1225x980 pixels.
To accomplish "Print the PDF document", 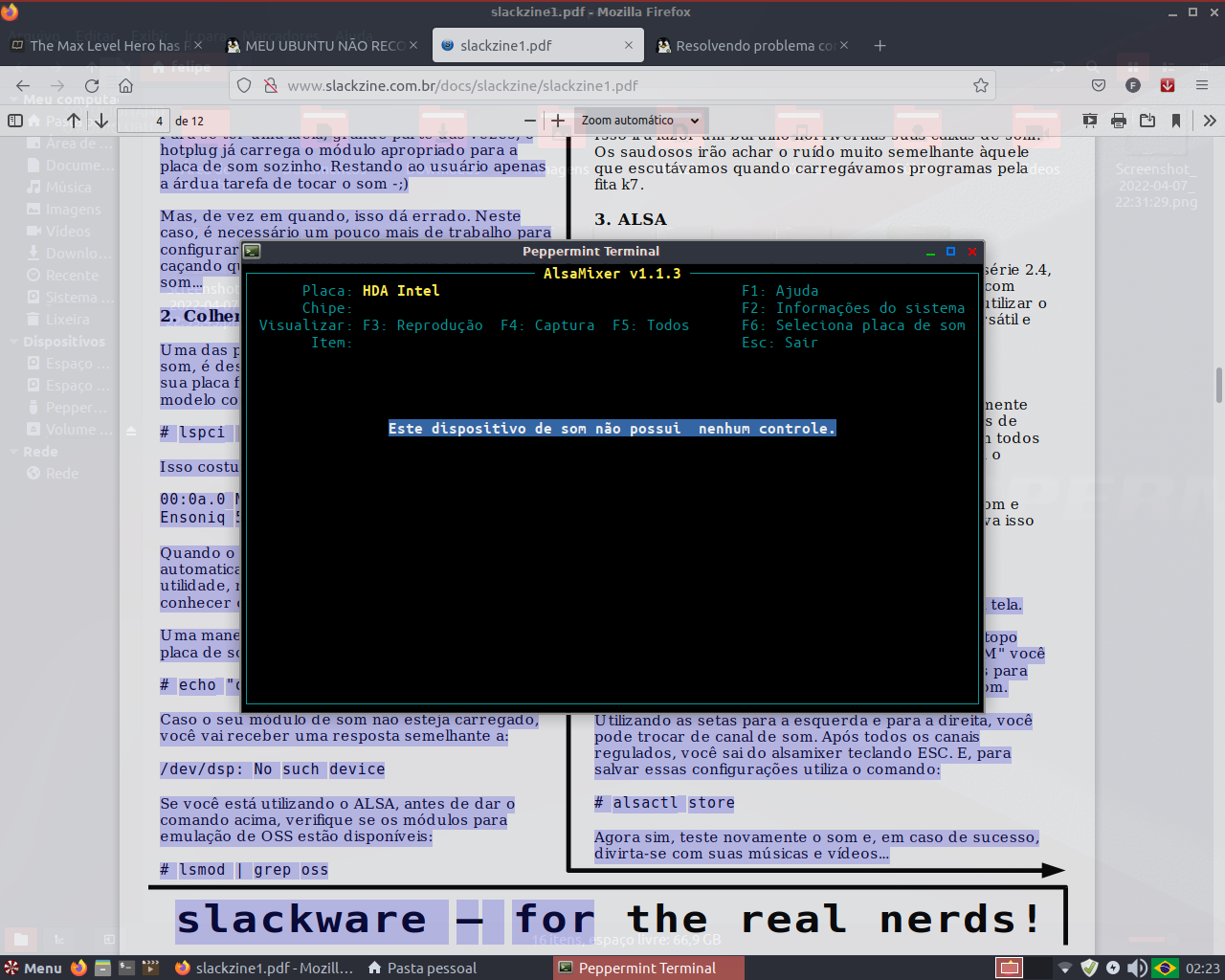I will tap(1119, 121).
